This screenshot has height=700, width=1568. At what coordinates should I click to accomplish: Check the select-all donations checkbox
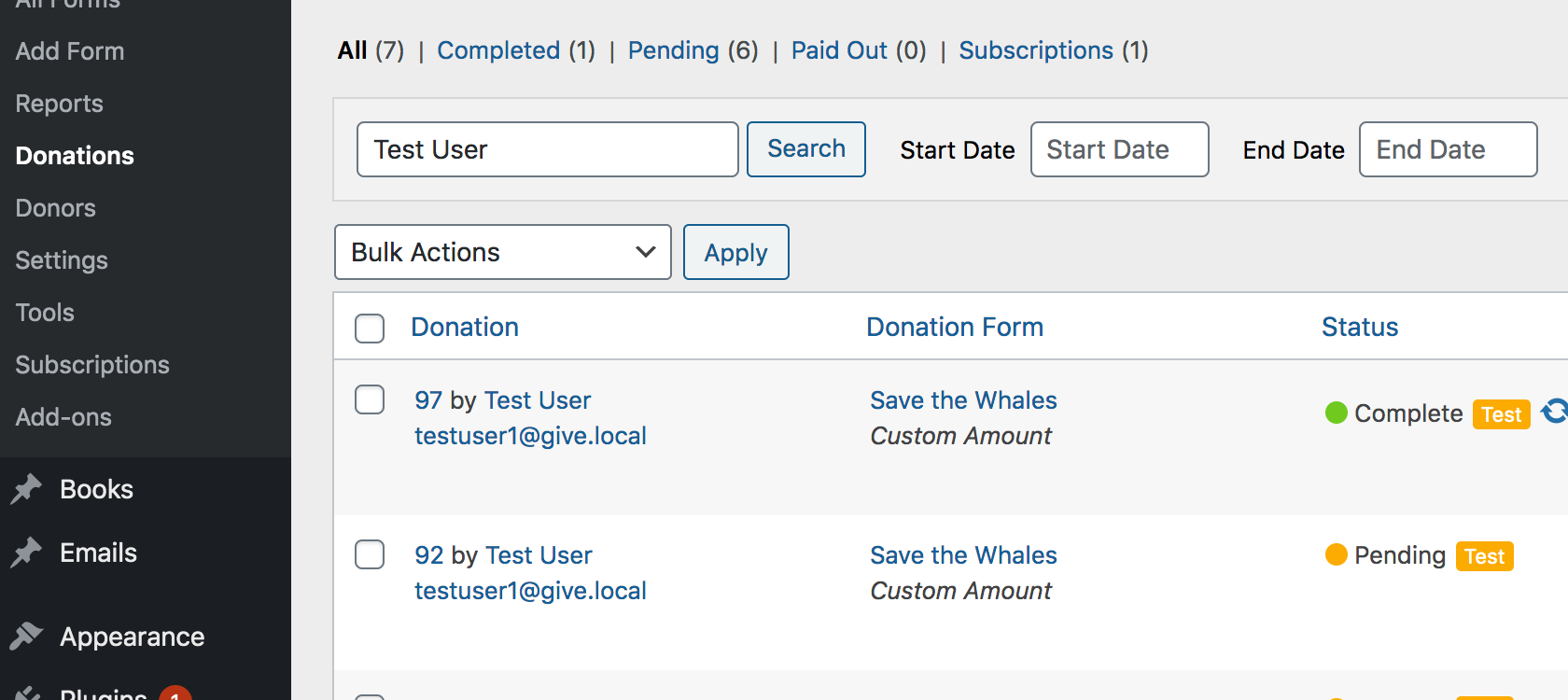[x=370, y=329]
